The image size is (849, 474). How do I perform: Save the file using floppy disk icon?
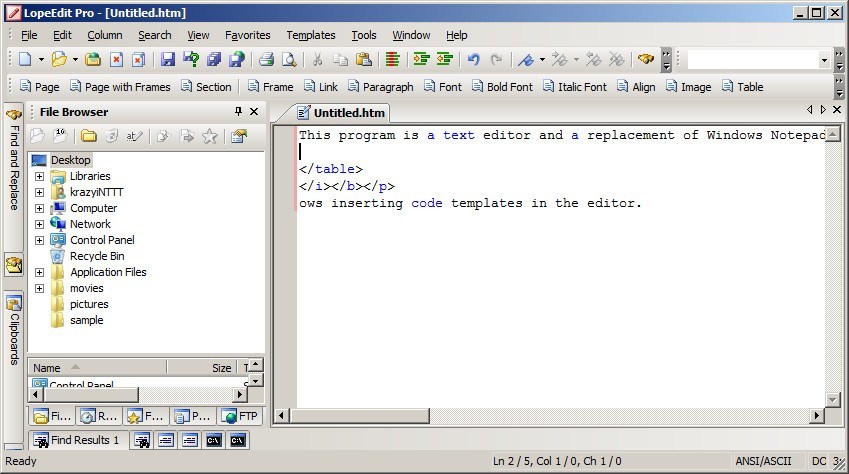tap(168, 59)
